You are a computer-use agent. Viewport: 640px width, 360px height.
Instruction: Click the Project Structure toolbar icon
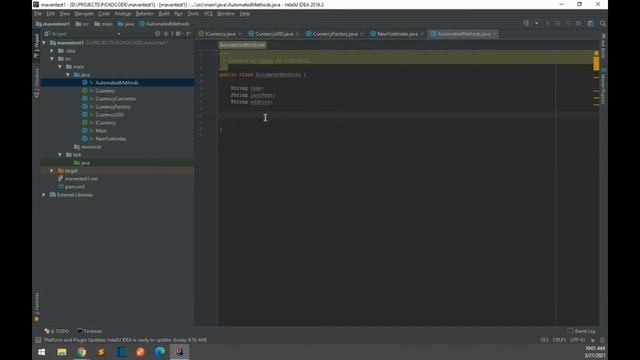pos(590,24)
